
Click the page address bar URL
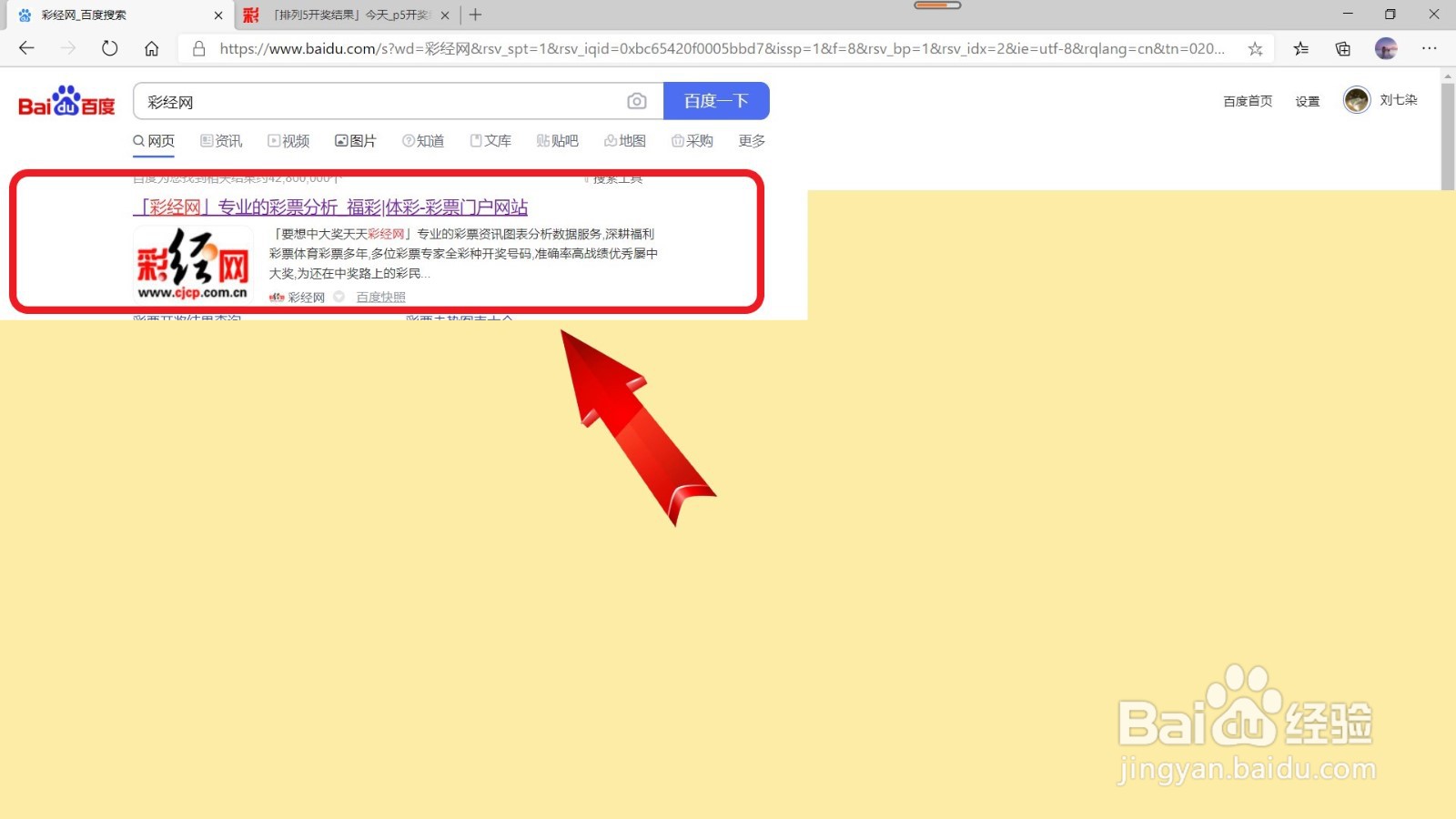click(x=723, y=49)
